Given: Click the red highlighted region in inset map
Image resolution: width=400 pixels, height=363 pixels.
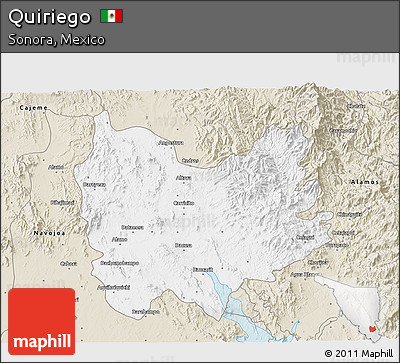Looking at the screenshot, I should [x=372, y=330].
